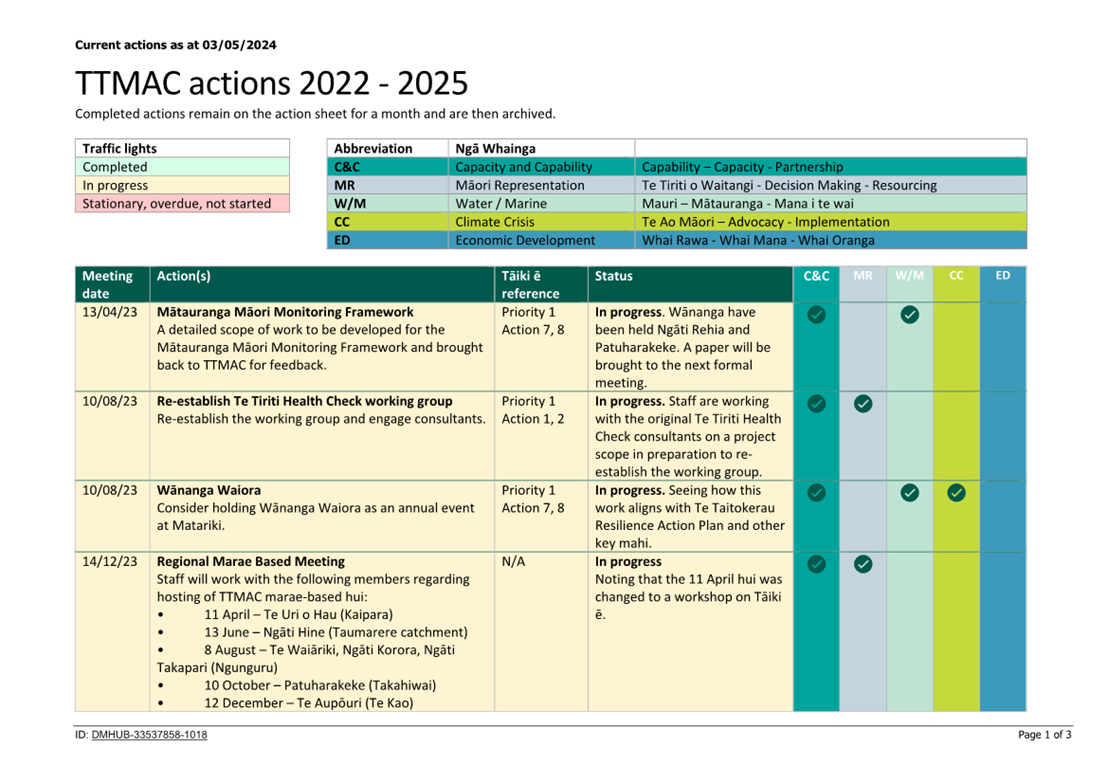Click the 'Climate Crisis' legend cell
The width and height of the screenshot is (1108, 783).
click(541, 222)
